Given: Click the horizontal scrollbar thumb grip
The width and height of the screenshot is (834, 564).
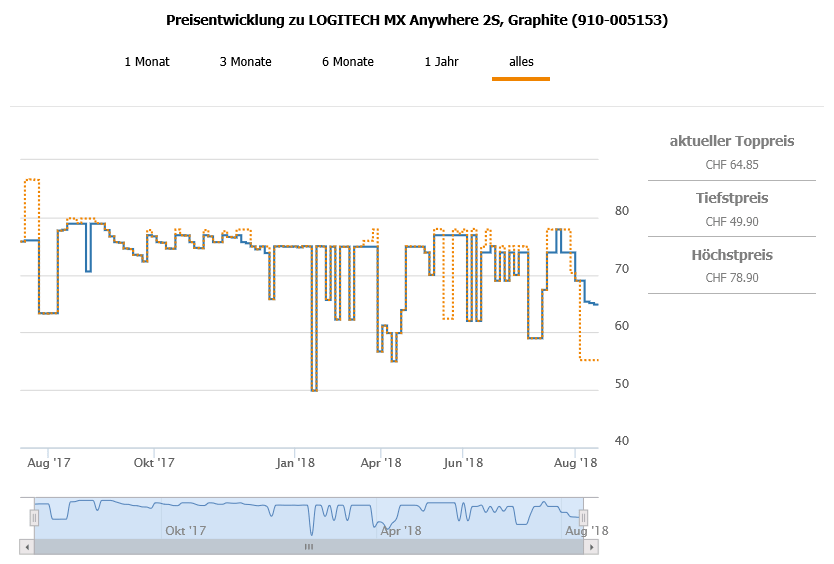Looking at the screenshot, I should (x=309, y=547).
